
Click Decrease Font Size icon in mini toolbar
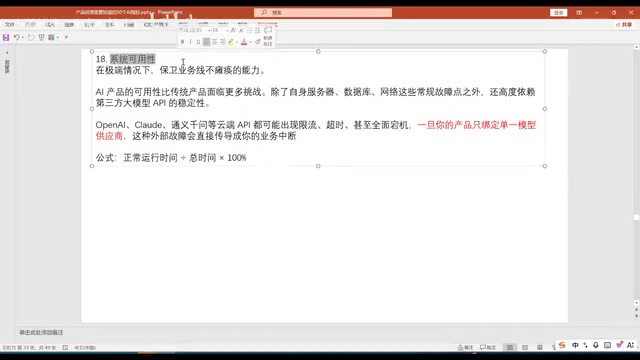coord(241,31)
